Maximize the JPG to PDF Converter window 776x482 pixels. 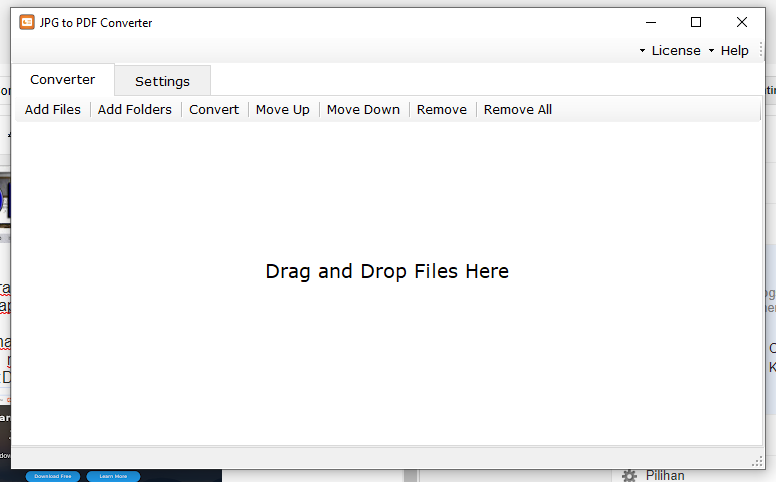pyautogui.click(x=696, y=22)
